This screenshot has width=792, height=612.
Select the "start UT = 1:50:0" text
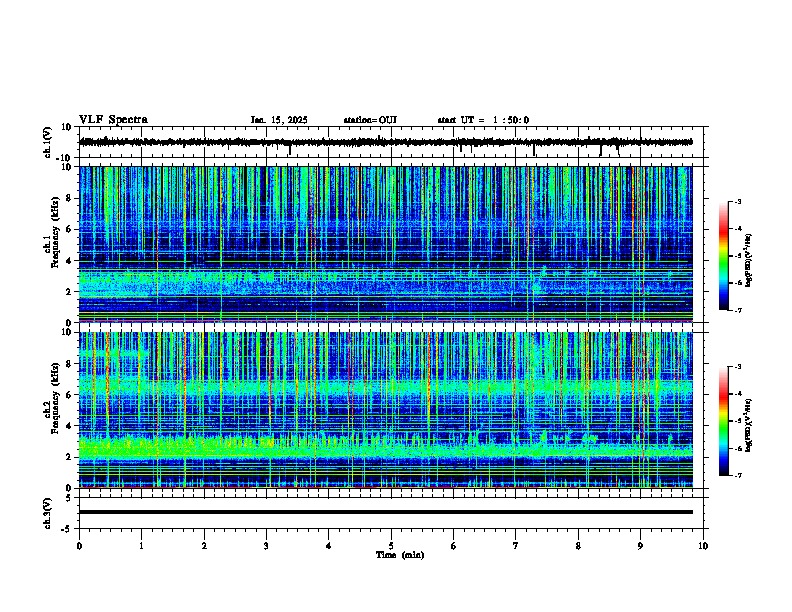(483, 120)
